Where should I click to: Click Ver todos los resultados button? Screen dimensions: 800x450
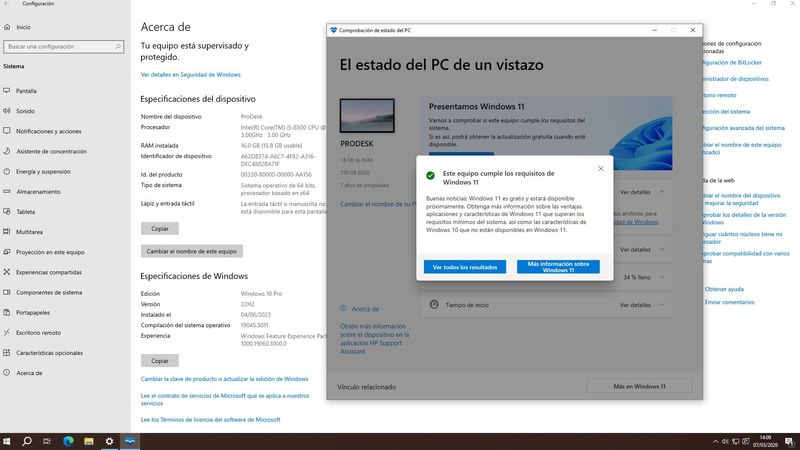click(x=465, y=267)
